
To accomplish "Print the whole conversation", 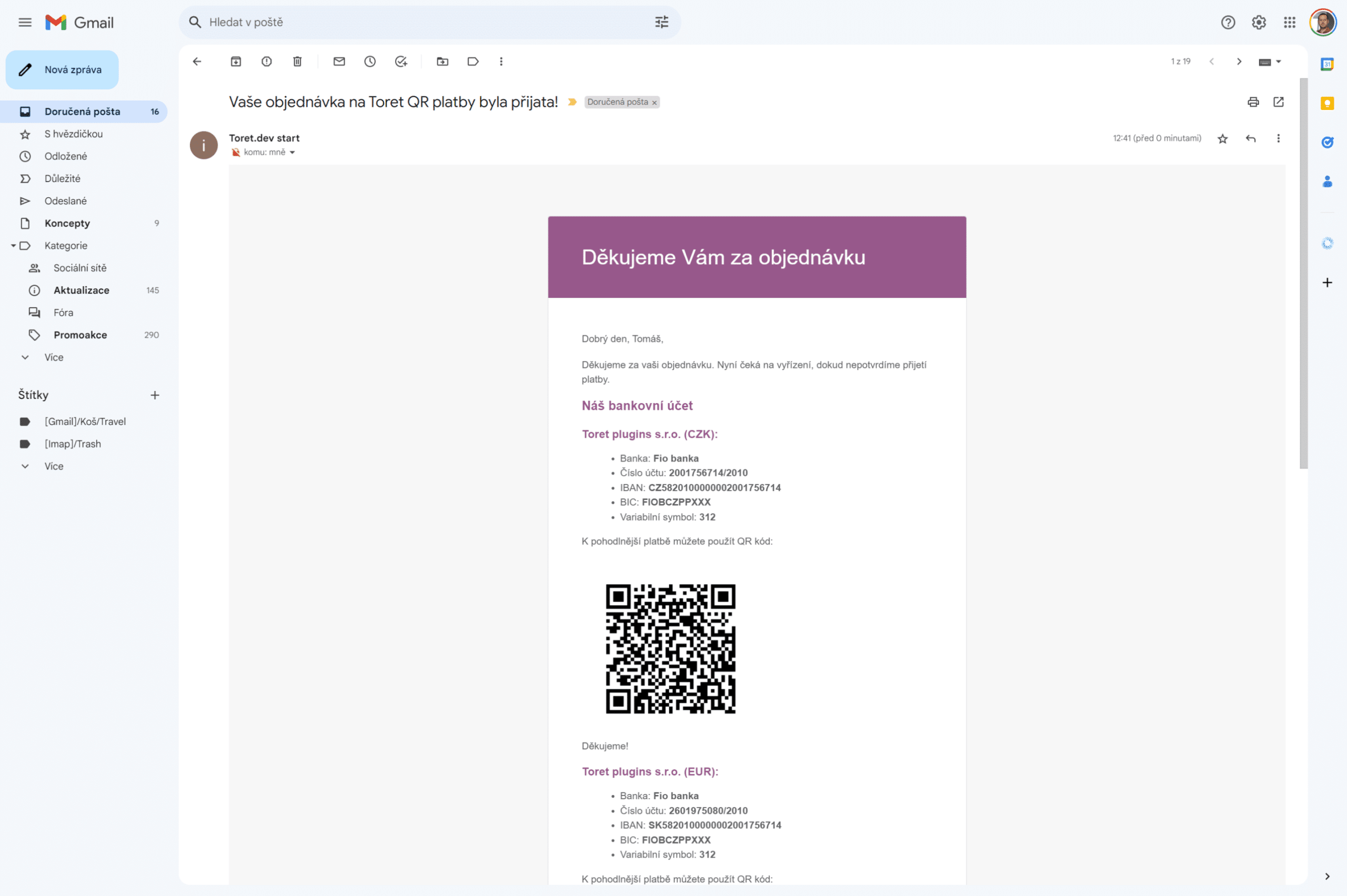I will coord(1253,102).
